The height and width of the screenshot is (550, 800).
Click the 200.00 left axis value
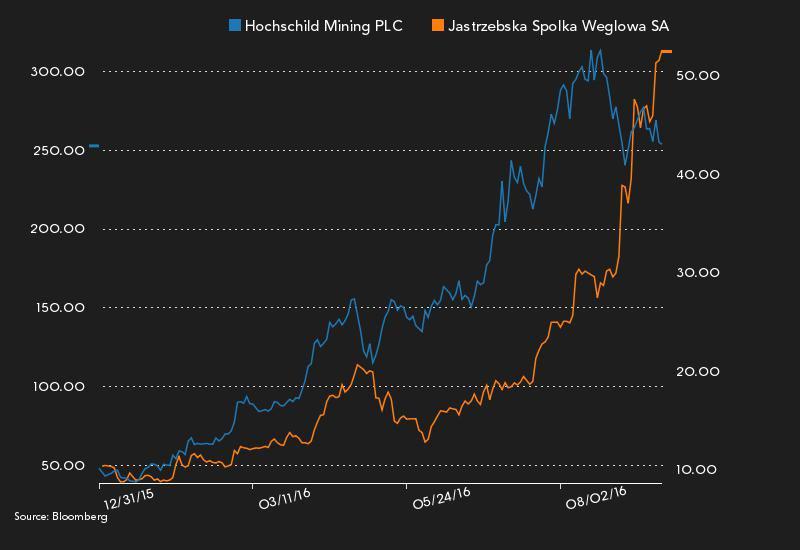57,229
